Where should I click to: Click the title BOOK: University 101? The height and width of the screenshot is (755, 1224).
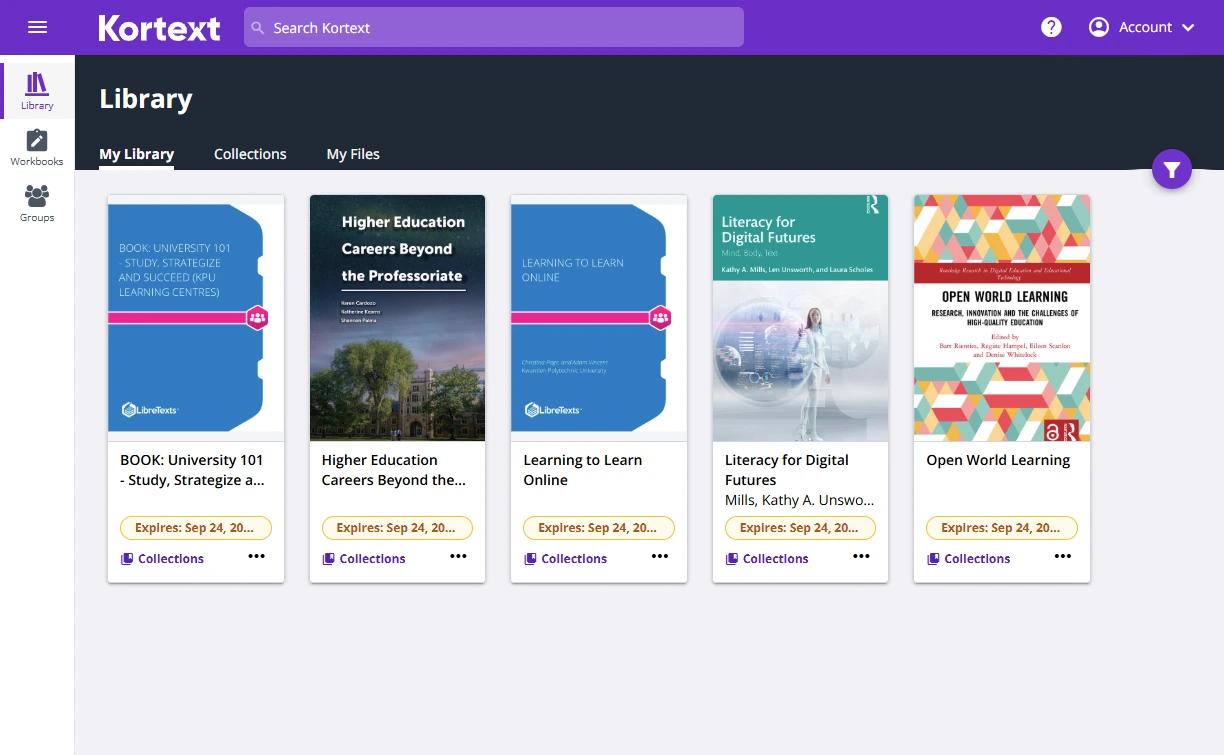tap(192, 470)
